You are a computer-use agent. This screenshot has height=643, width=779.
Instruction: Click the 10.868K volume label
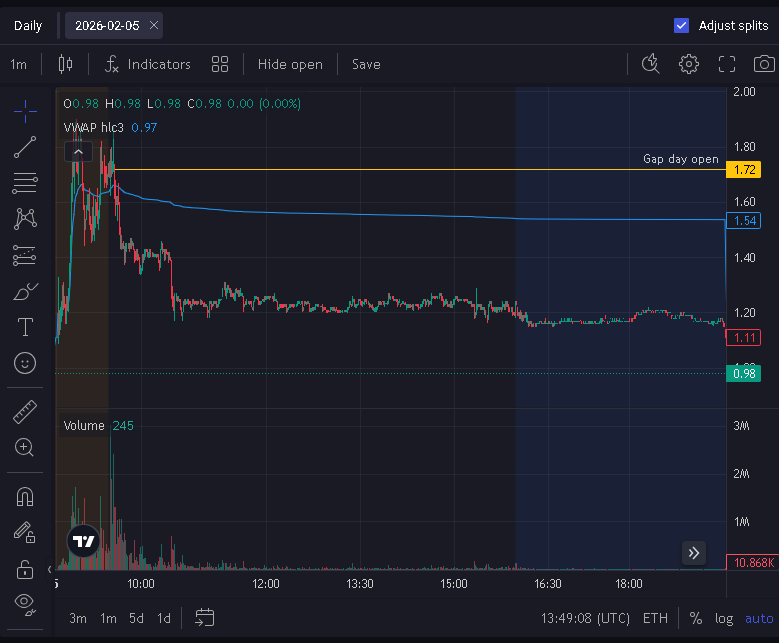pyautogui.click(x=752, y=563)
